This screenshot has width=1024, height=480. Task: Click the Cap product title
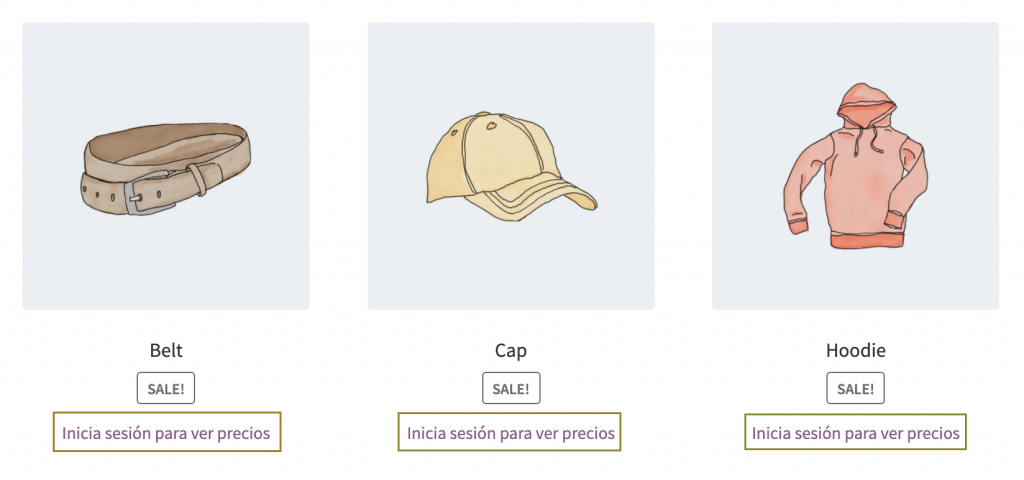pyautogui.click(x=511, y=350)
